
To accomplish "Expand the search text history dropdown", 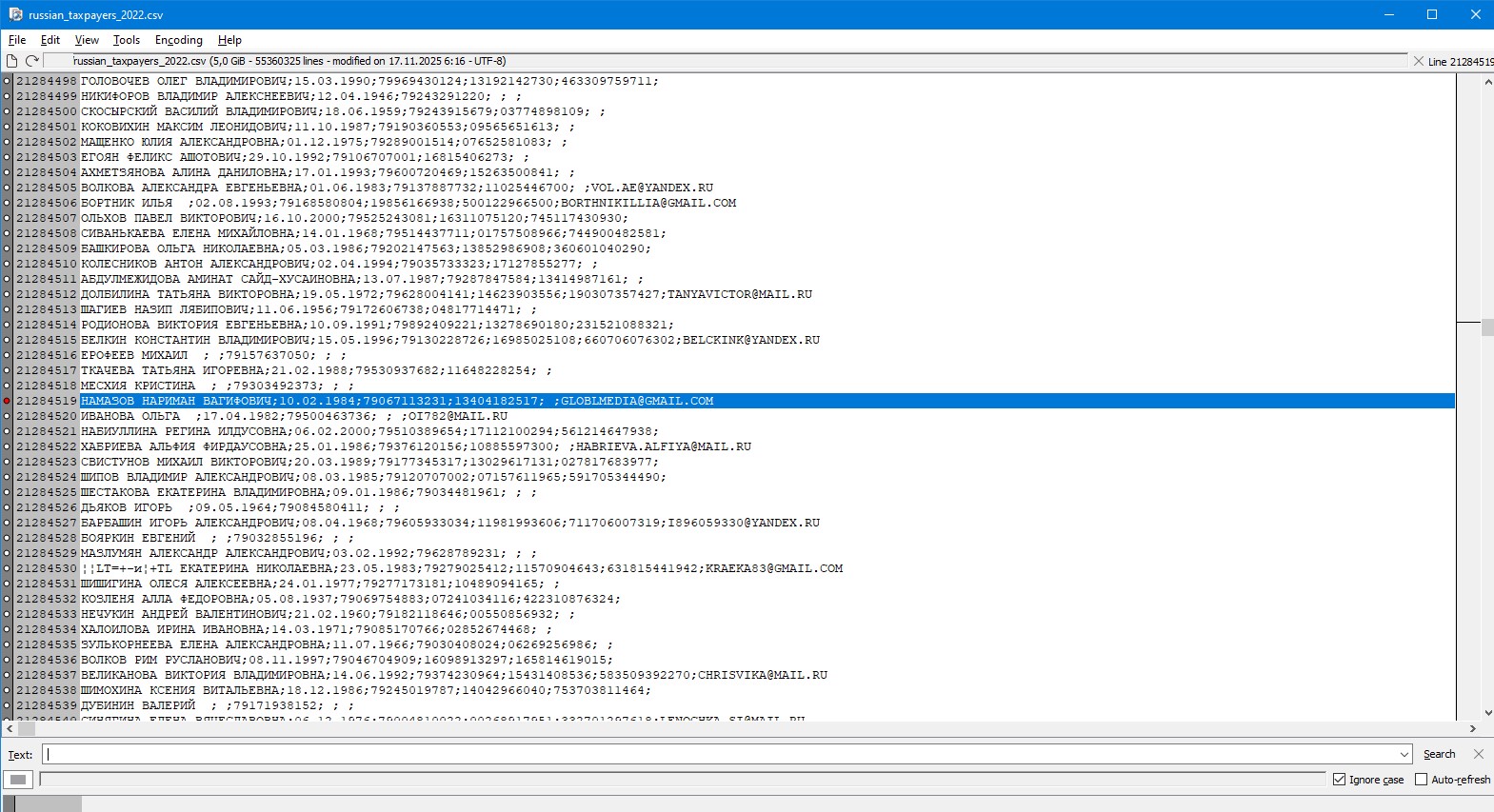I will coord(1404,755).
